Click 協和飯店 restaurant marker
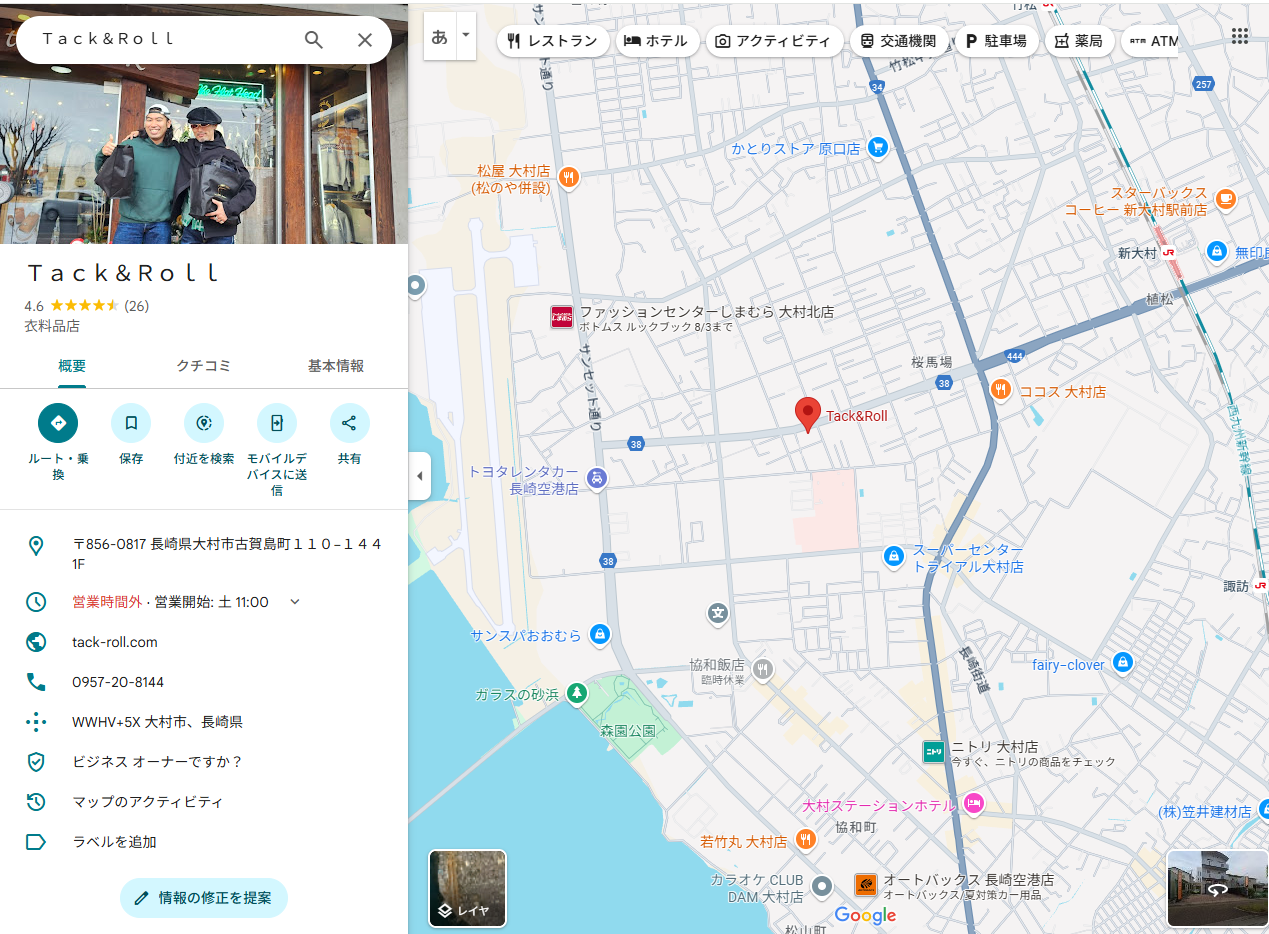Viewport: 1269px width, 934px height. pyautogui.click(x=763, y=670)
